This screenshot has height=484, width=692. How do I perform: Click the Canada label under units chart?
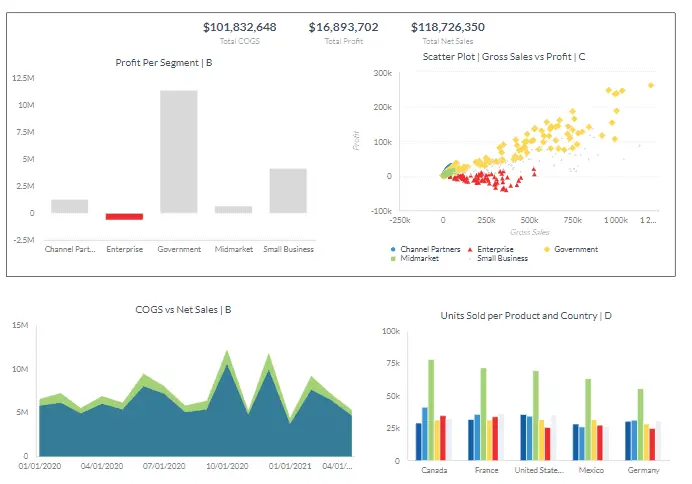tap(434, 470)
